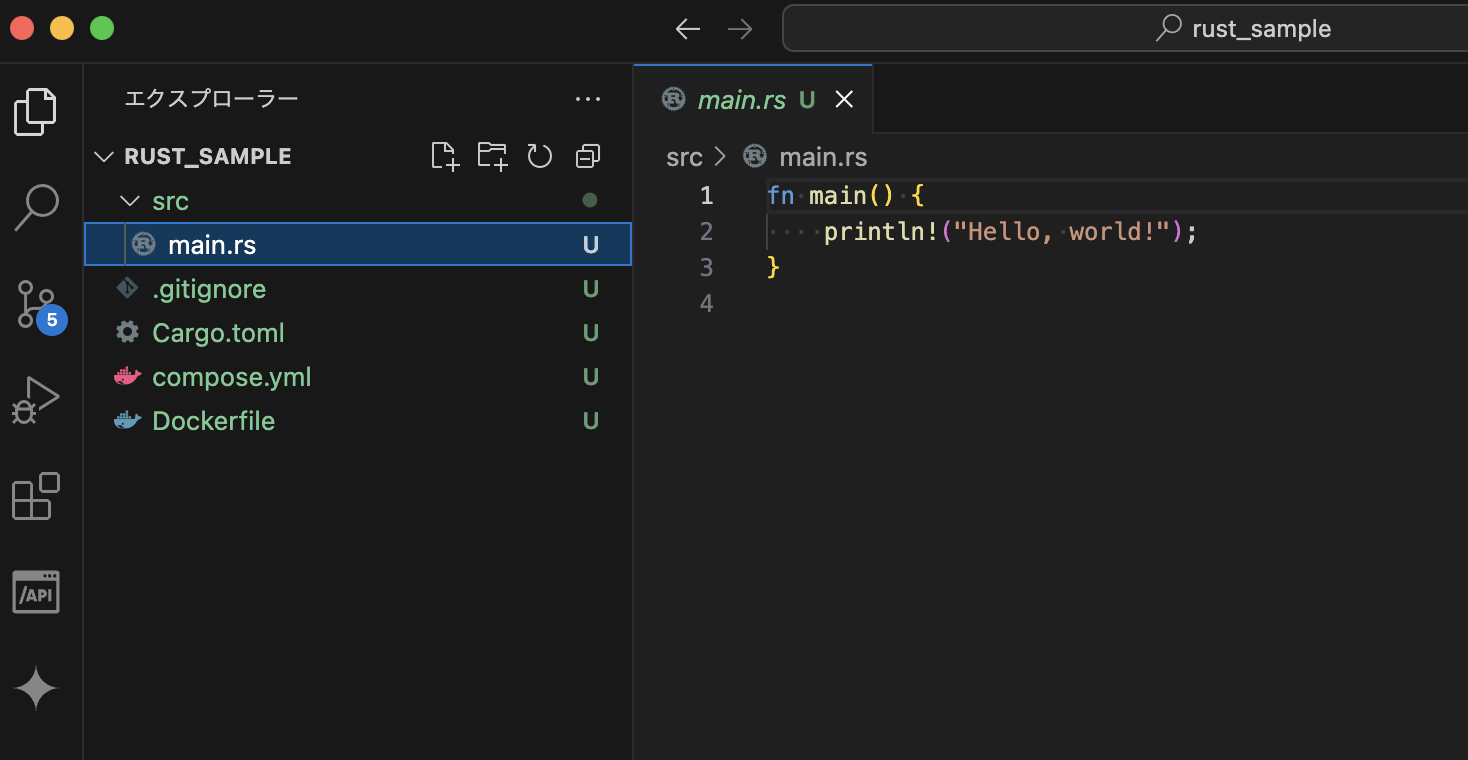
Task: Click the main function name in code
Action: click(x=837, y=195)
